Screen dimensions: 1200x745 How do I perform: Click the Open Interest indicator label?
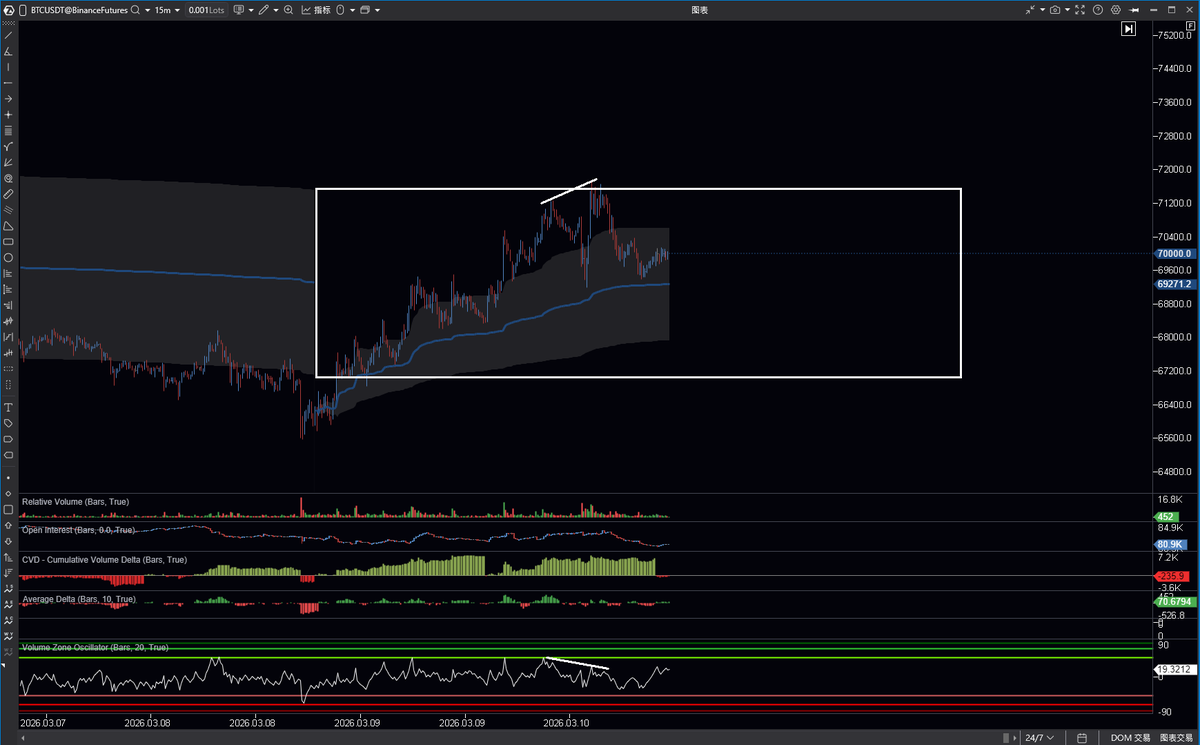(79, 529)
